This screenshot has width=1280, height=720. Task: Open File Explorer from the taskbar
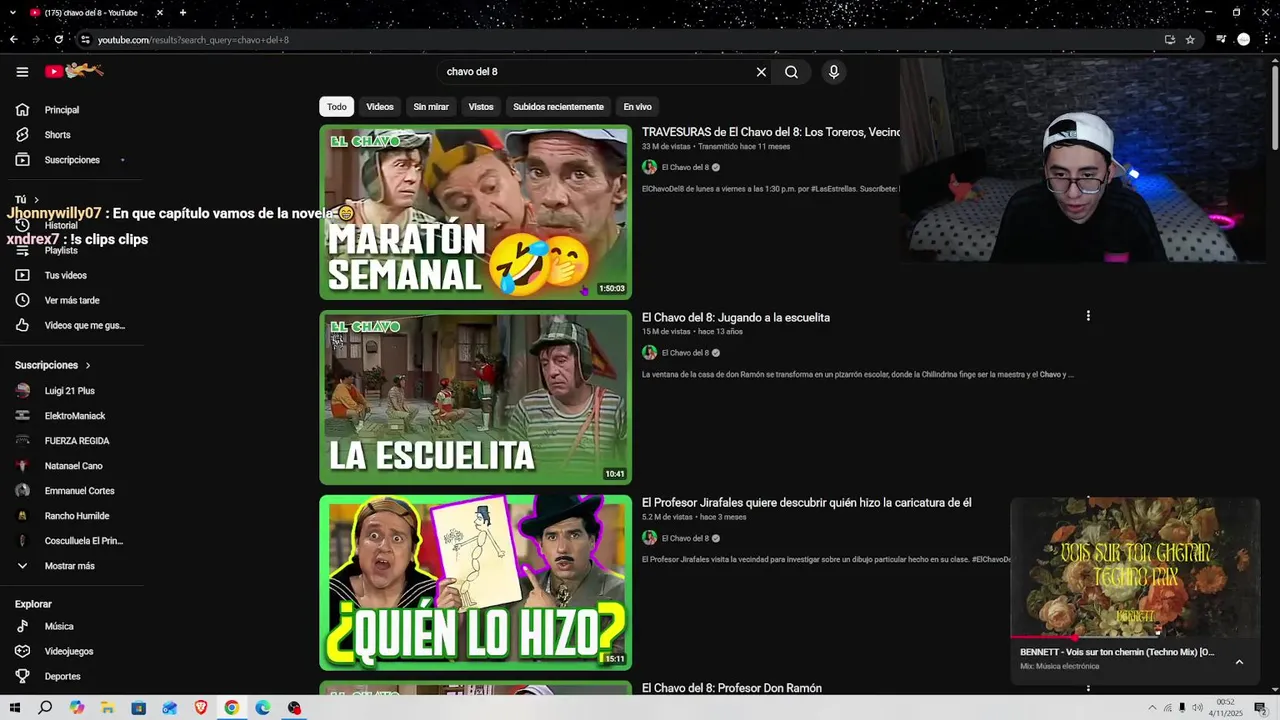click(x=107, y=708)
